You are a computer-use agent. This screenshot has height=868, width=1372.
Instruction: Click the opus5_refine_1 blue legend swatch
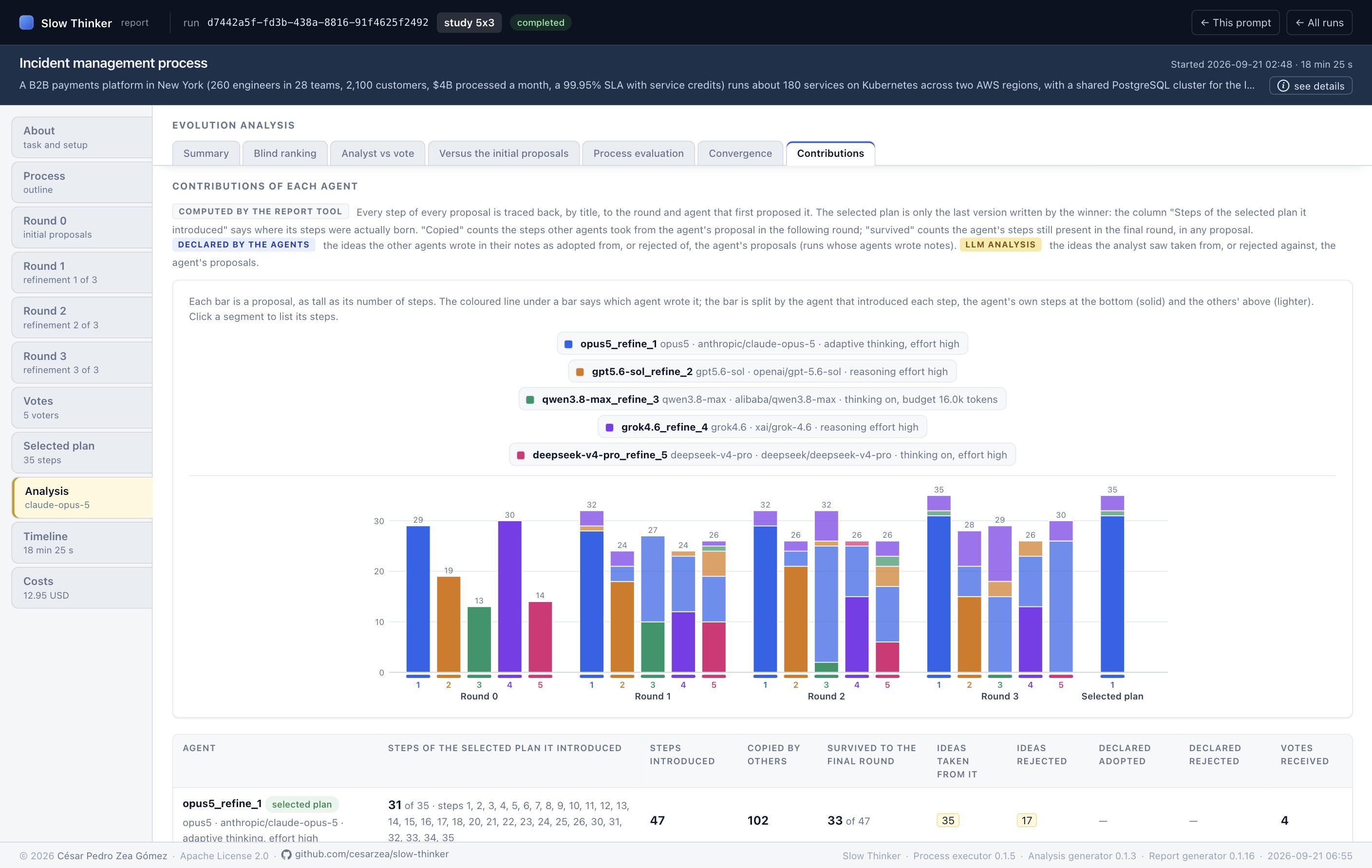568,344
